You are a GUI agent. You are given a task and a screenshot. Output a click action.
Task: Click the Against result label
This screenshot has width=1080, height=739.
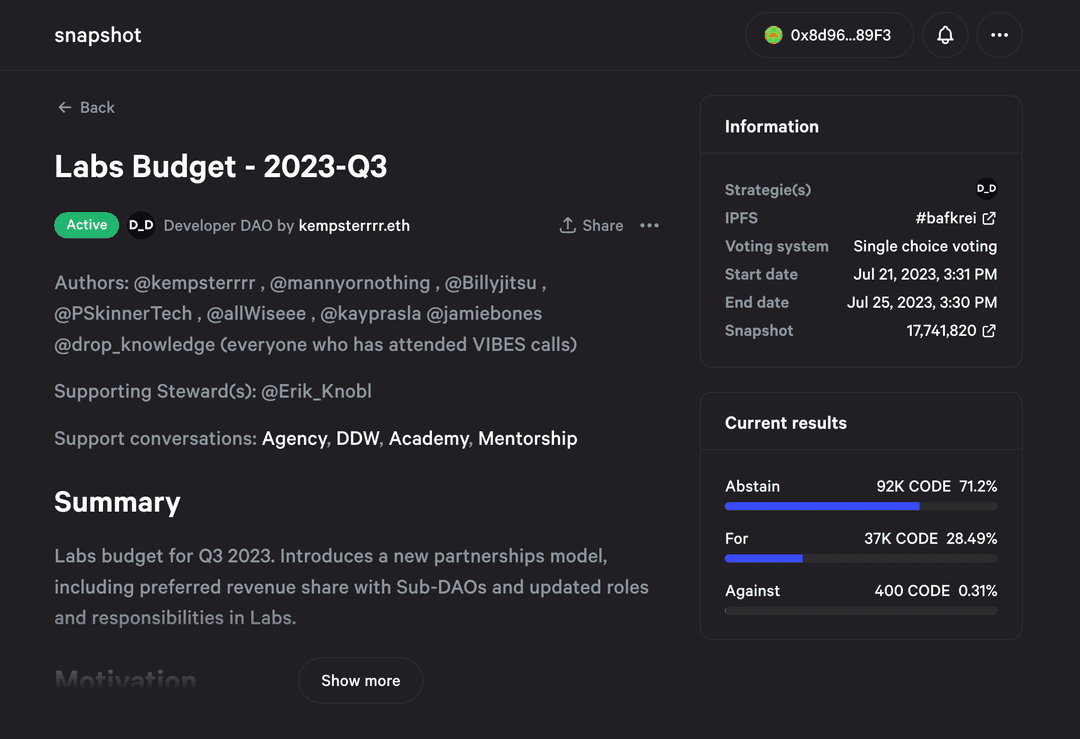pos(752,591)
